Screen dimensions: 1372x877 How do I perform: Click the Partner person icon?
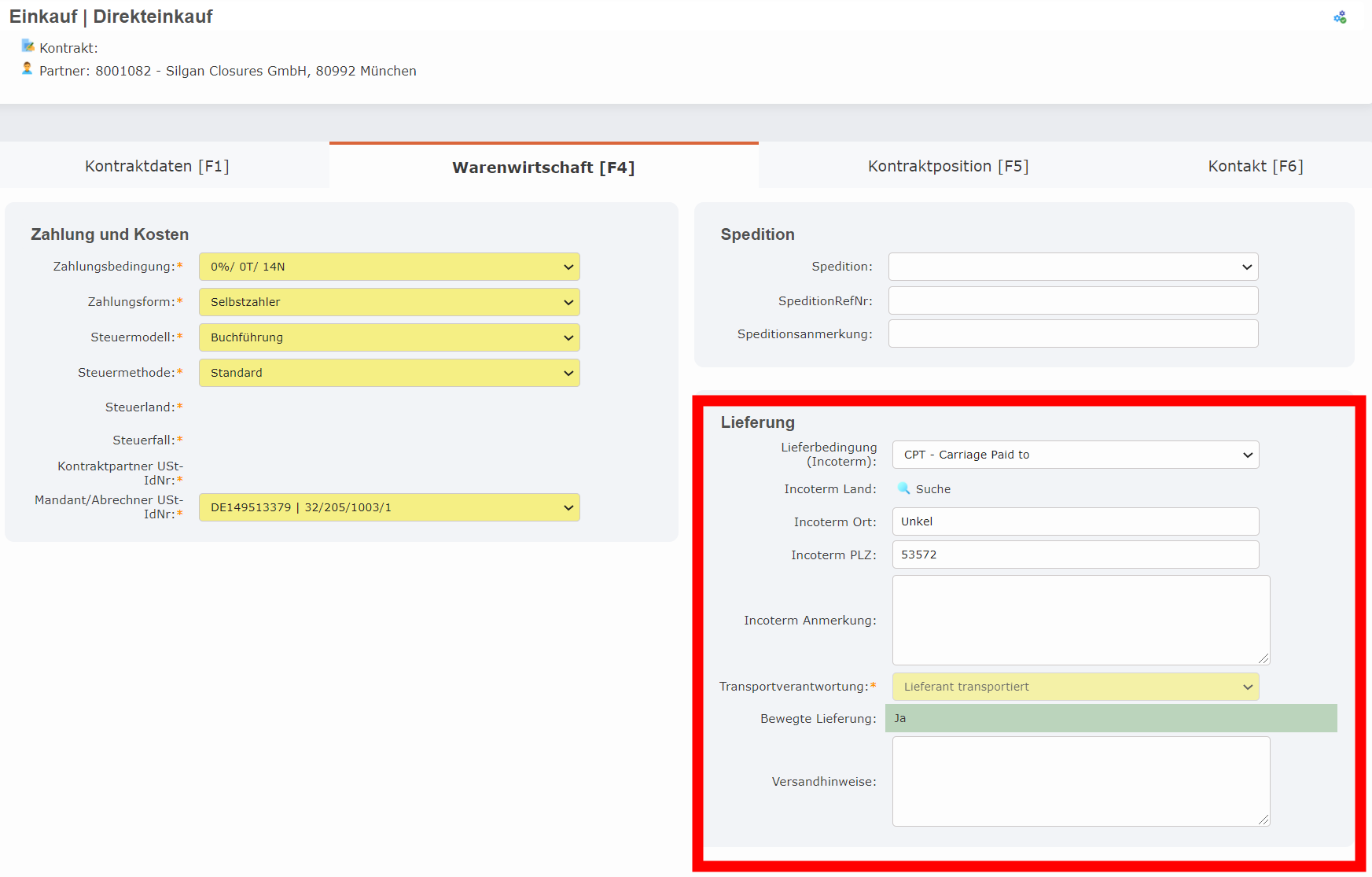[x=27, y=69]
